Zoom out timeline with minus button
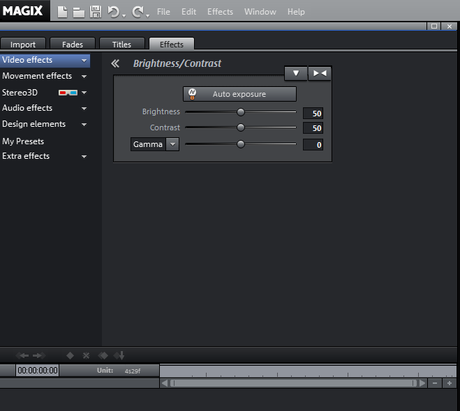 coord(435,383)
